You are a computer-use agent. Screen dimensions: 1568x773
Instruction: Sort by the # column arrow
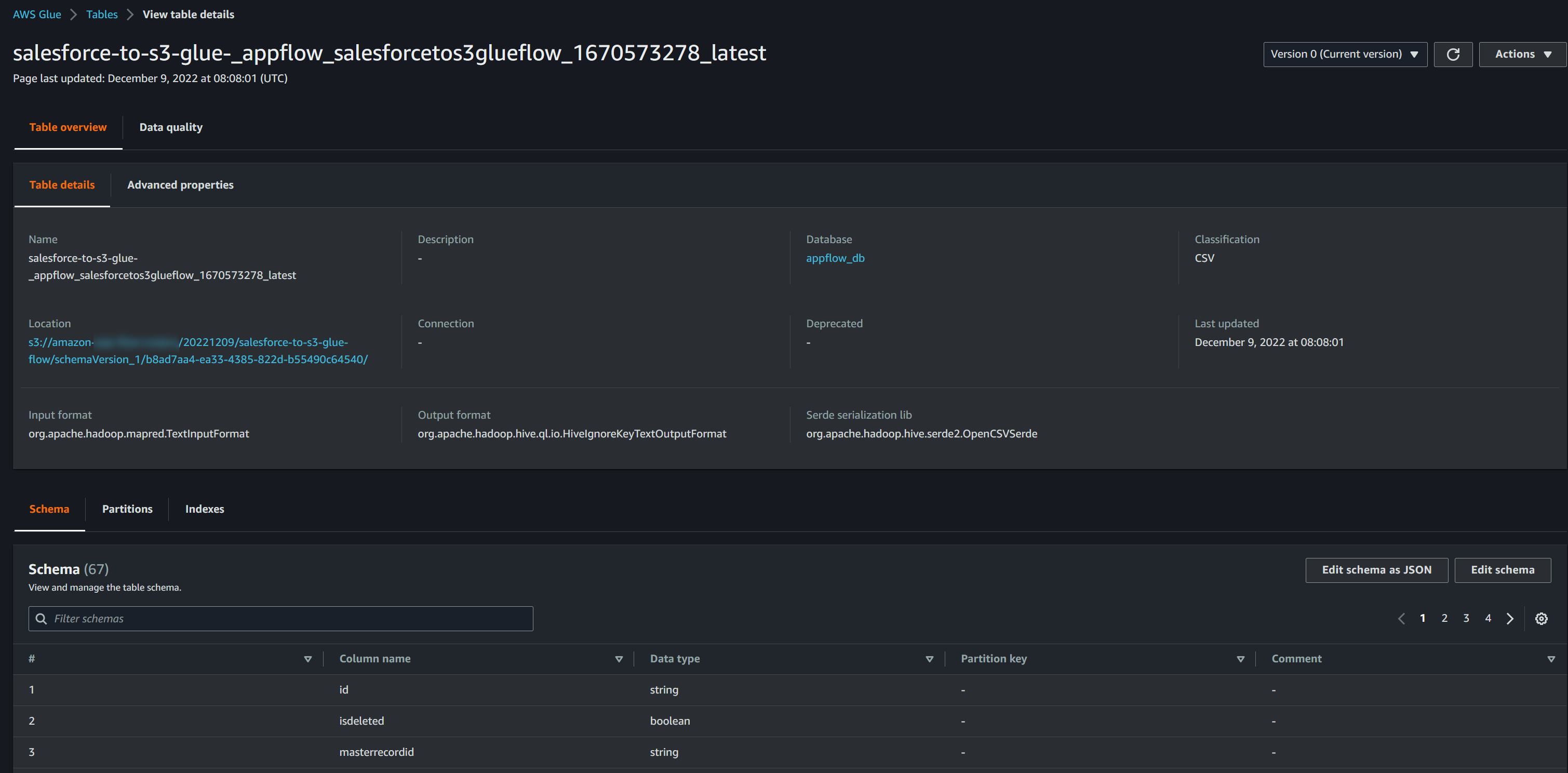click(x=307, y=659)
